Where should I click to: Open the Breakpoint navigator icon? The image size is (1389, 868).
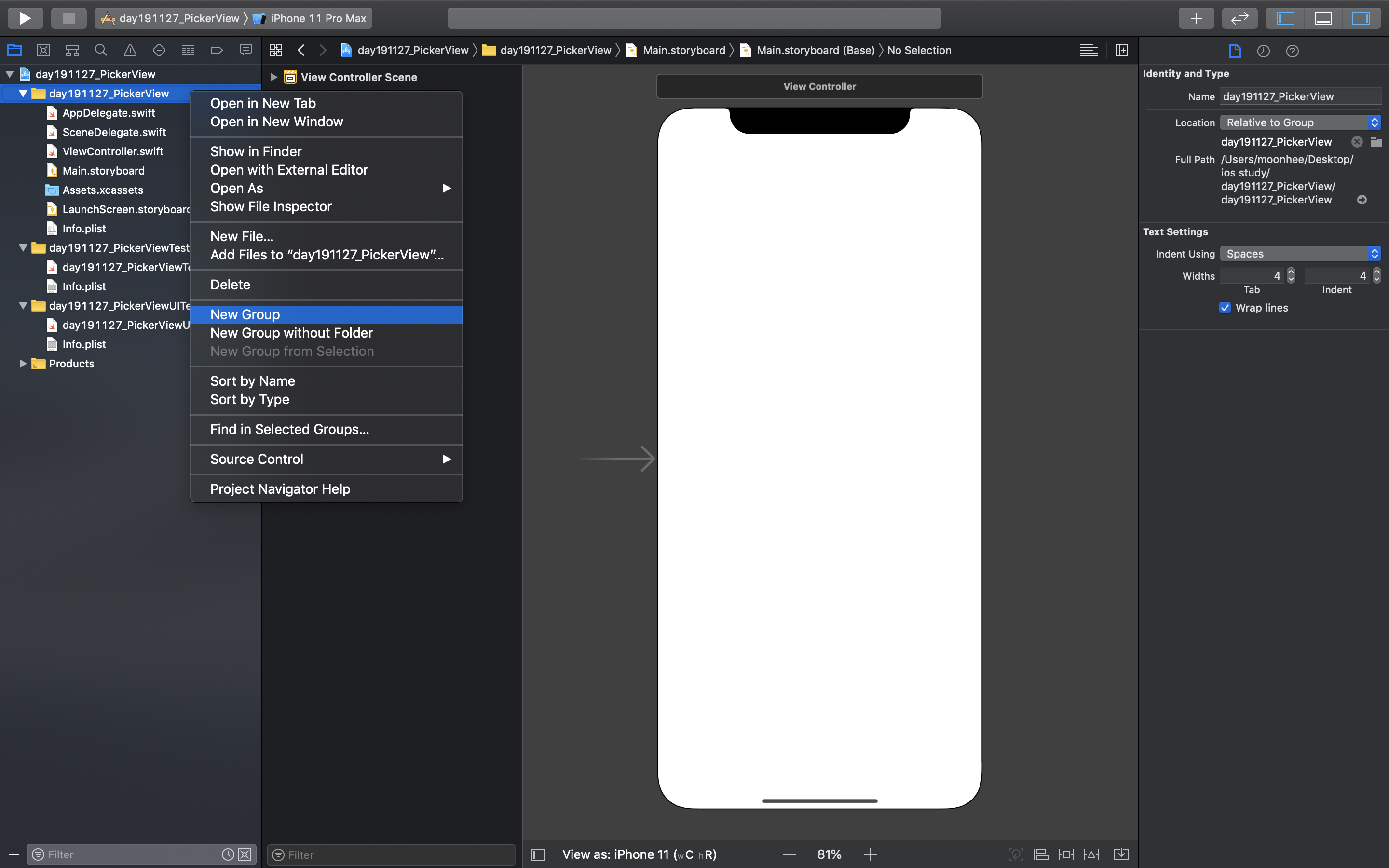pos(217,50)
